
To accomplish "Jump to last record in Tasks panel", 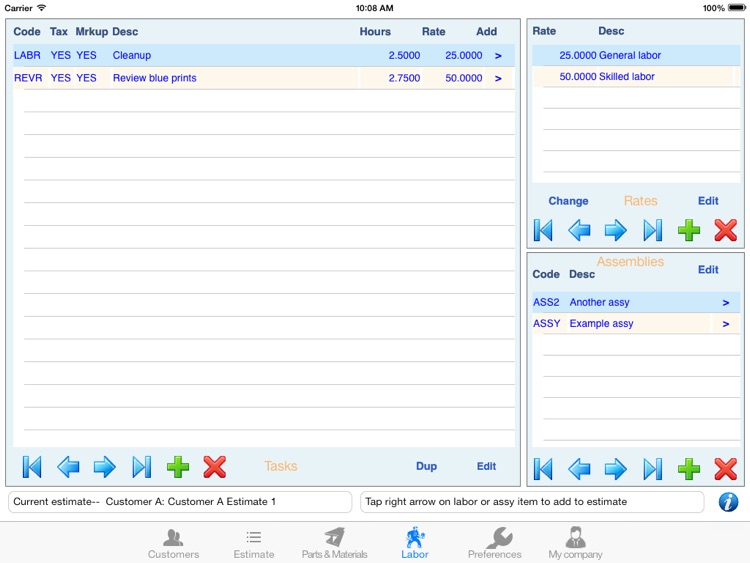I will point(142,467).
